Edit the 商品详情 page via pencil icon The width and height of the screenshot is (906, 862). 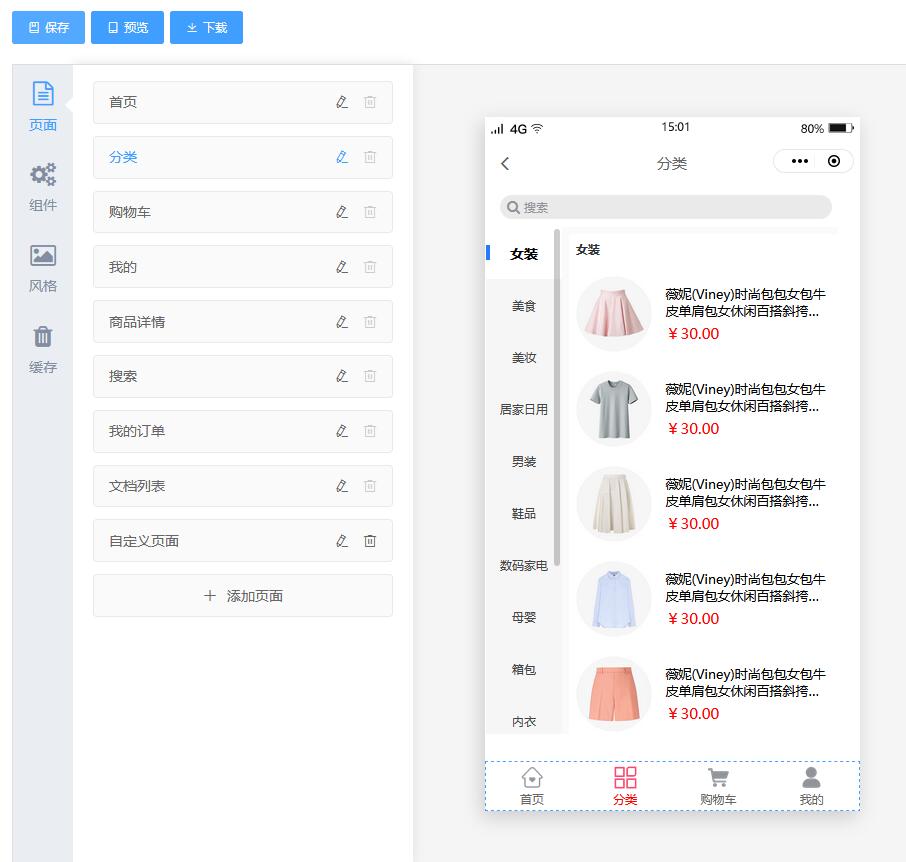(342, 322)
